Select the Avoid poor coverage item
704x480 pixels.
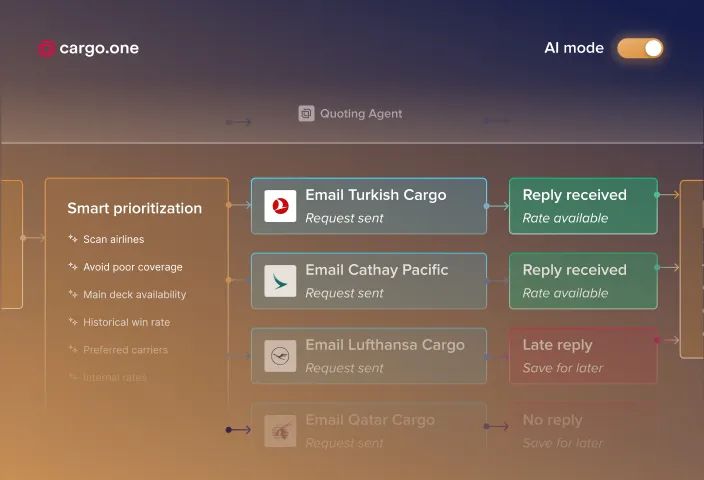coord(133,267)
